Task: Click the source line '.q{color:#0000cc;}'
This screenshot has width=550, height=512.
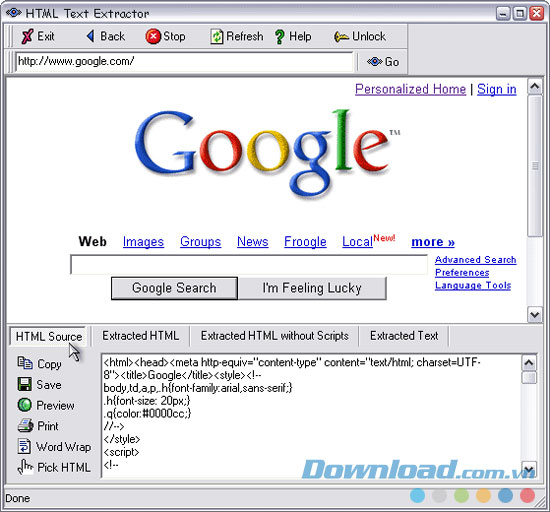Action: pos(147,413)
